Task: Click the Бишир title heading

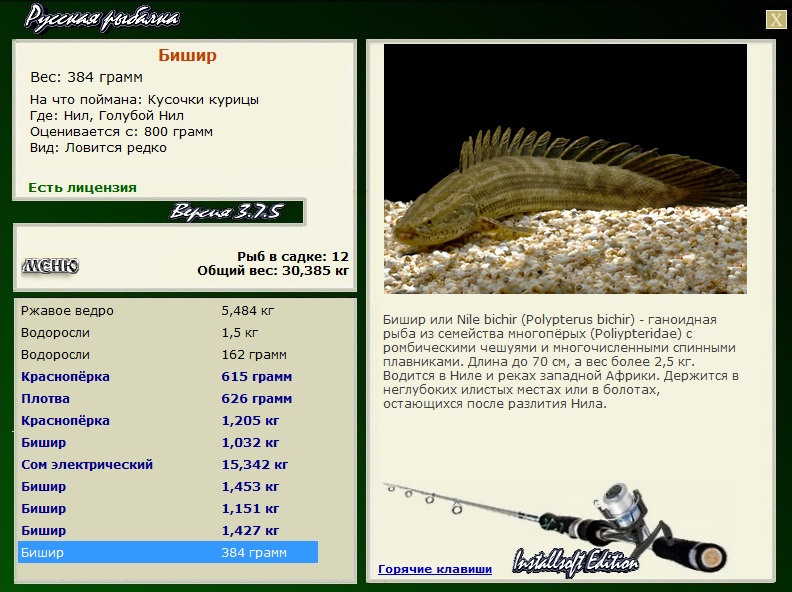Action: (187, 55)
